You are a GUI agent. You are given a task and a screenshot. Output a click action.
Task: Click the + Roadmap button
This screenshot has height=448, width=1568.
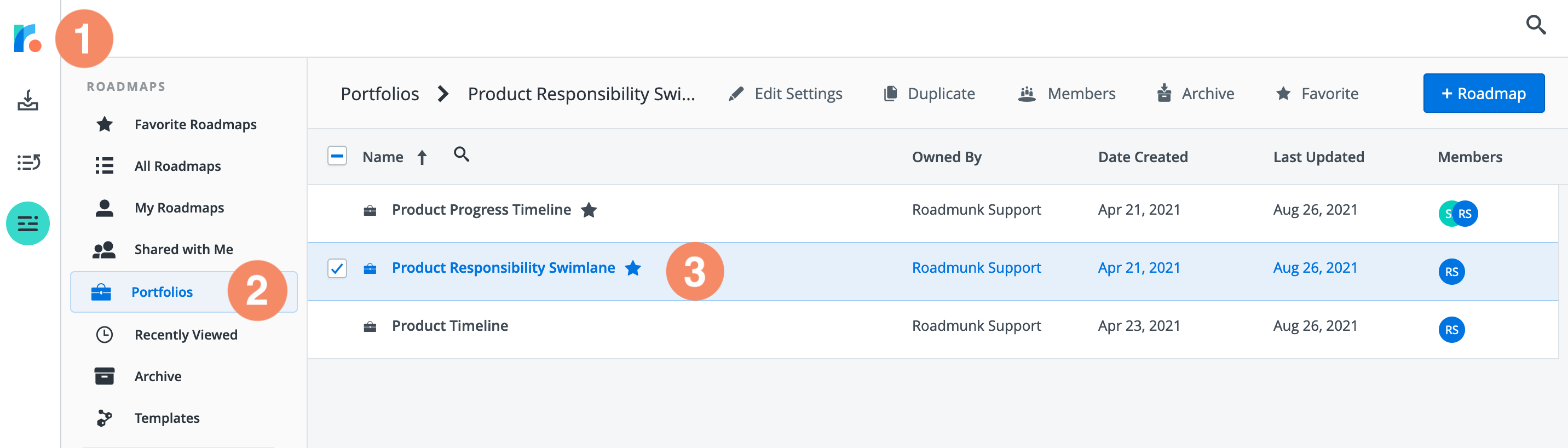point(1483,93)
